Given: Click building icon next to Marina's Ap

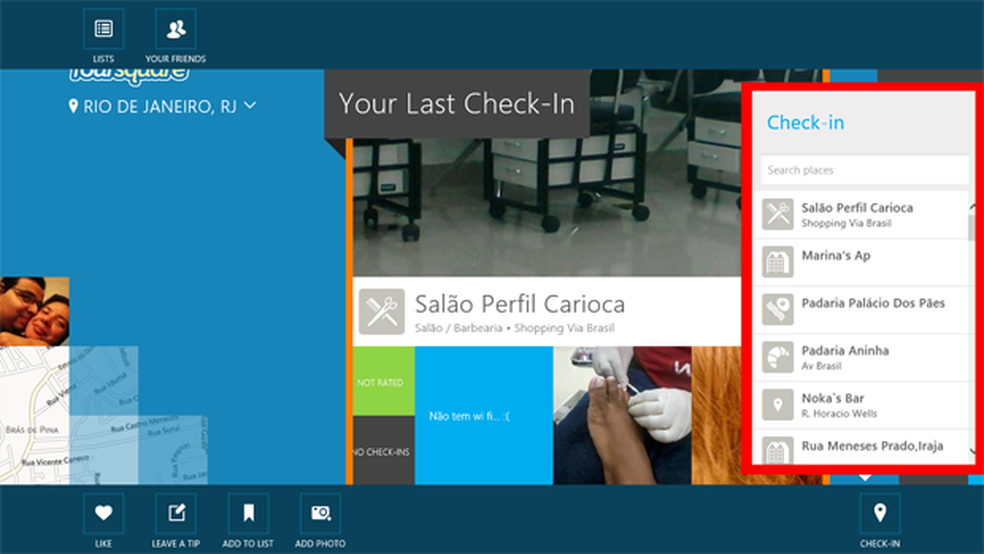Looking at the screenshot, I should coord(778,262).
